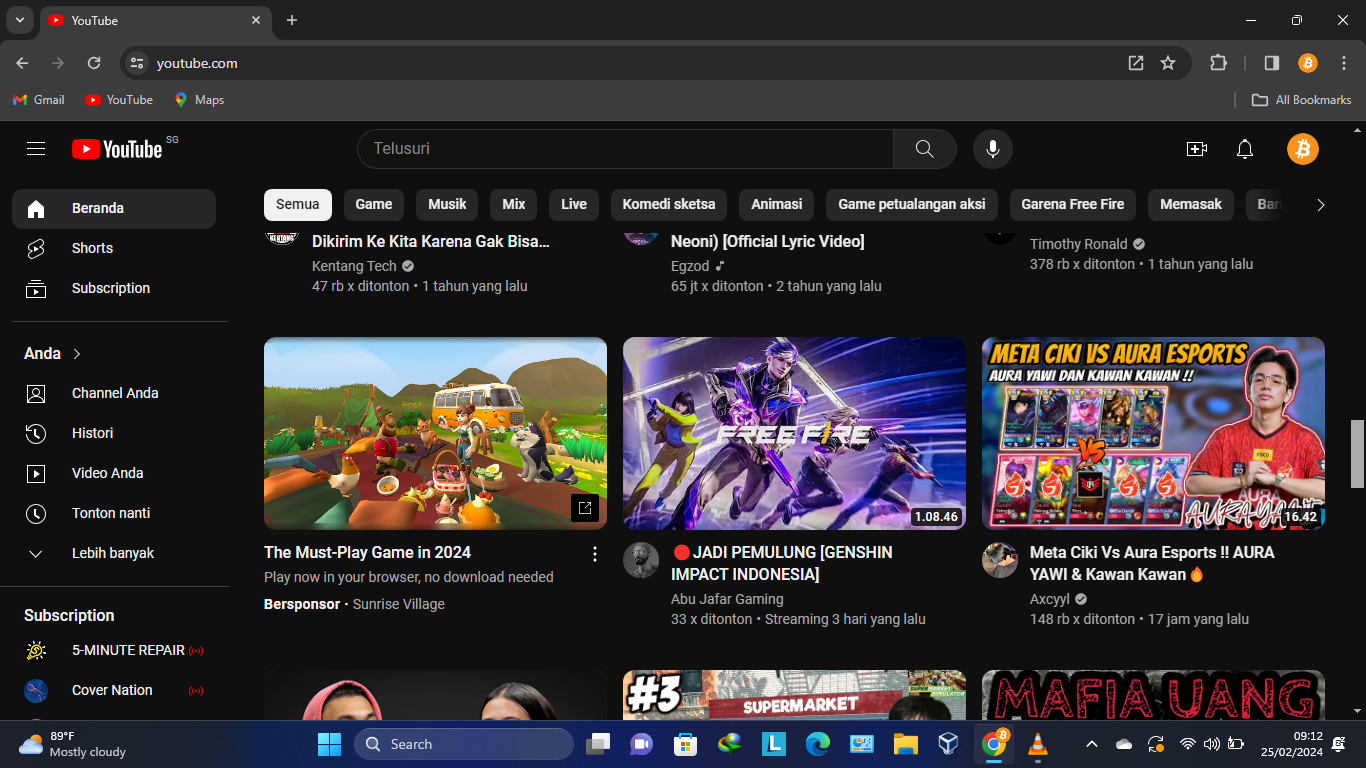Open the 5-MINUTE REPAIR subscription channel
This screenshot has width=1366, height=768.
coord(114,650)
